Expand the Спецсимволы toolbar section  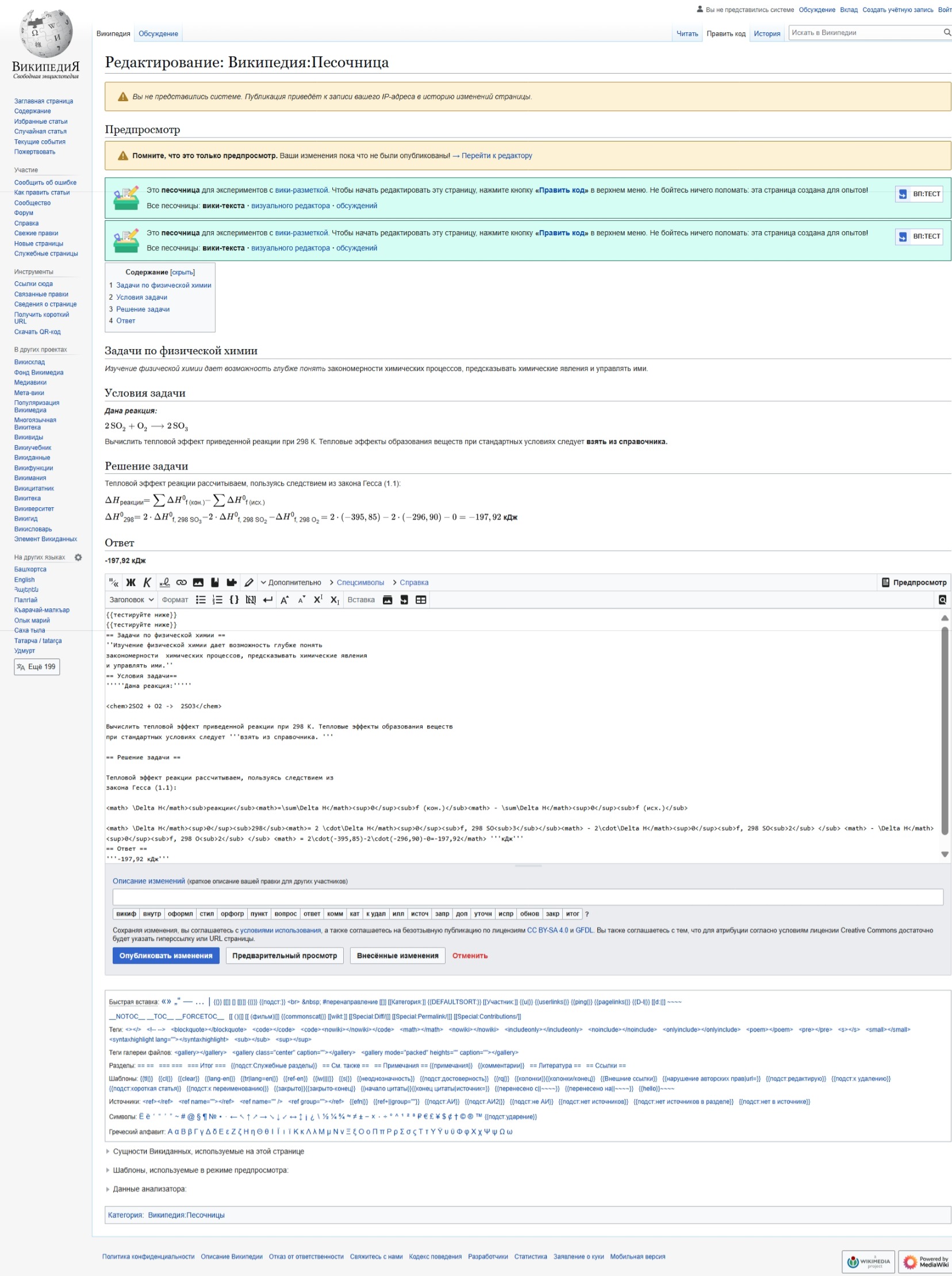click(360, 582)
